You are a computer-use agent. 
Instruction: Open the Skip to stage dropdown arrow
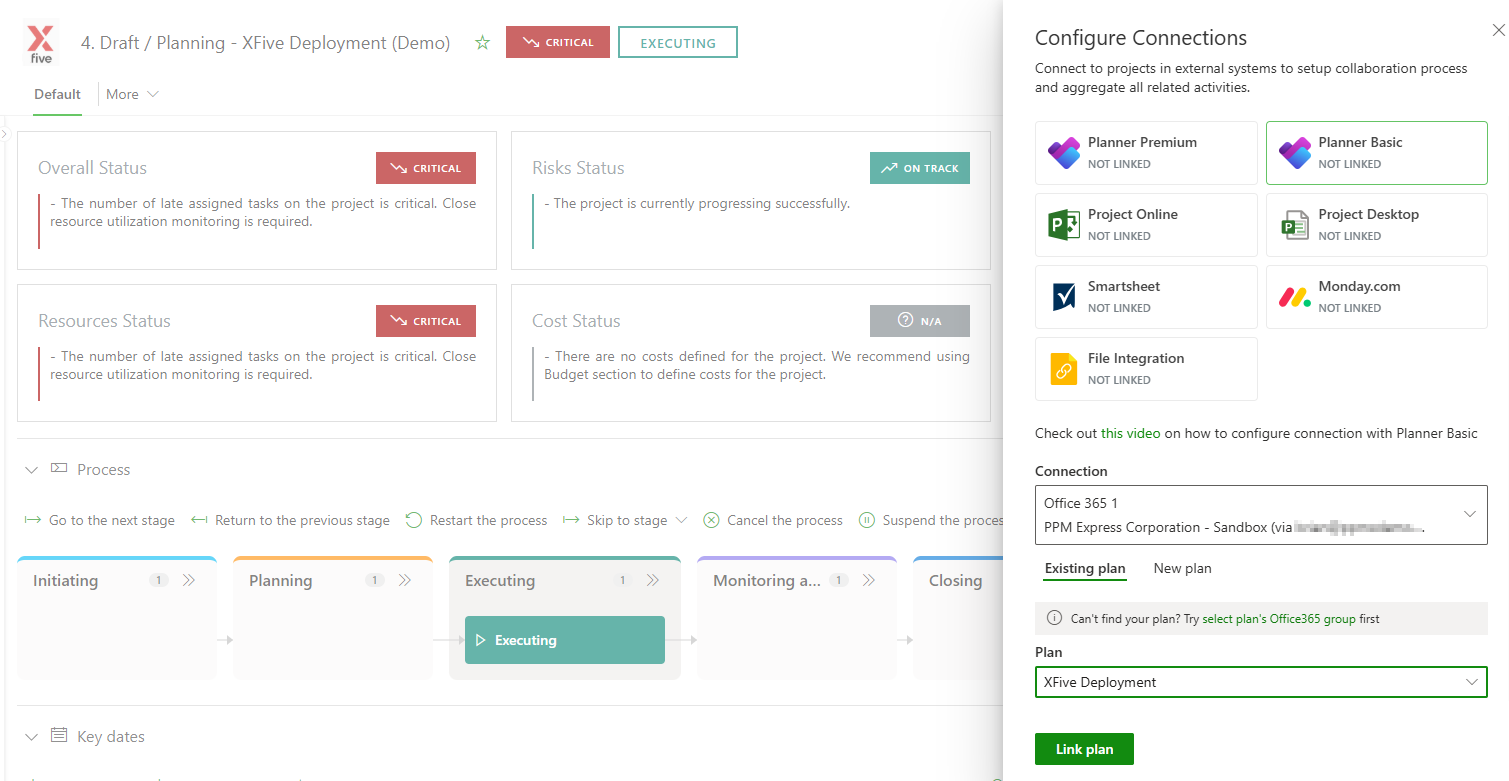tap(681, 520)
